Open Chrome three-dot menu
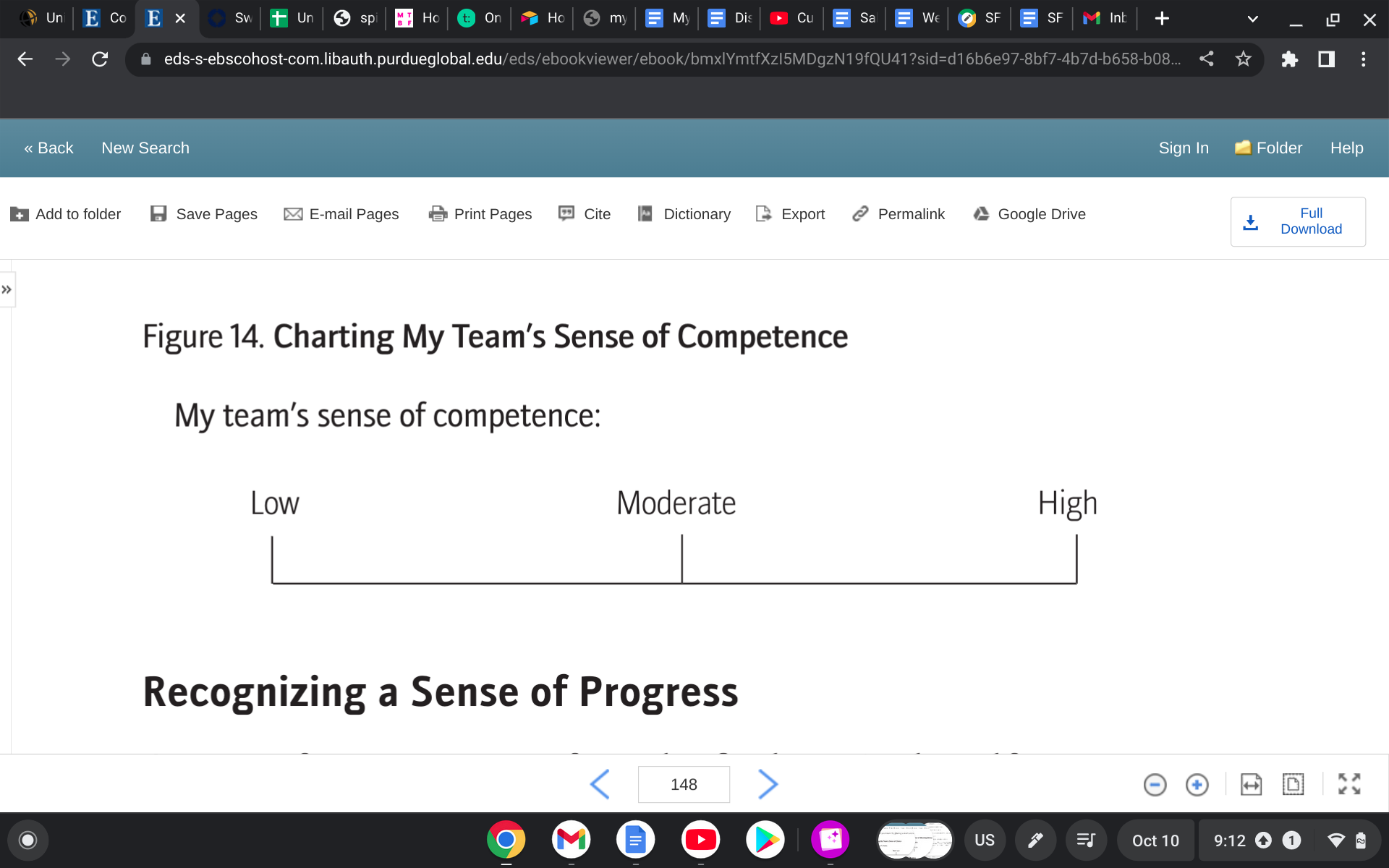Viewport: 1389px width, 868px height. (x=1364, y=59)
